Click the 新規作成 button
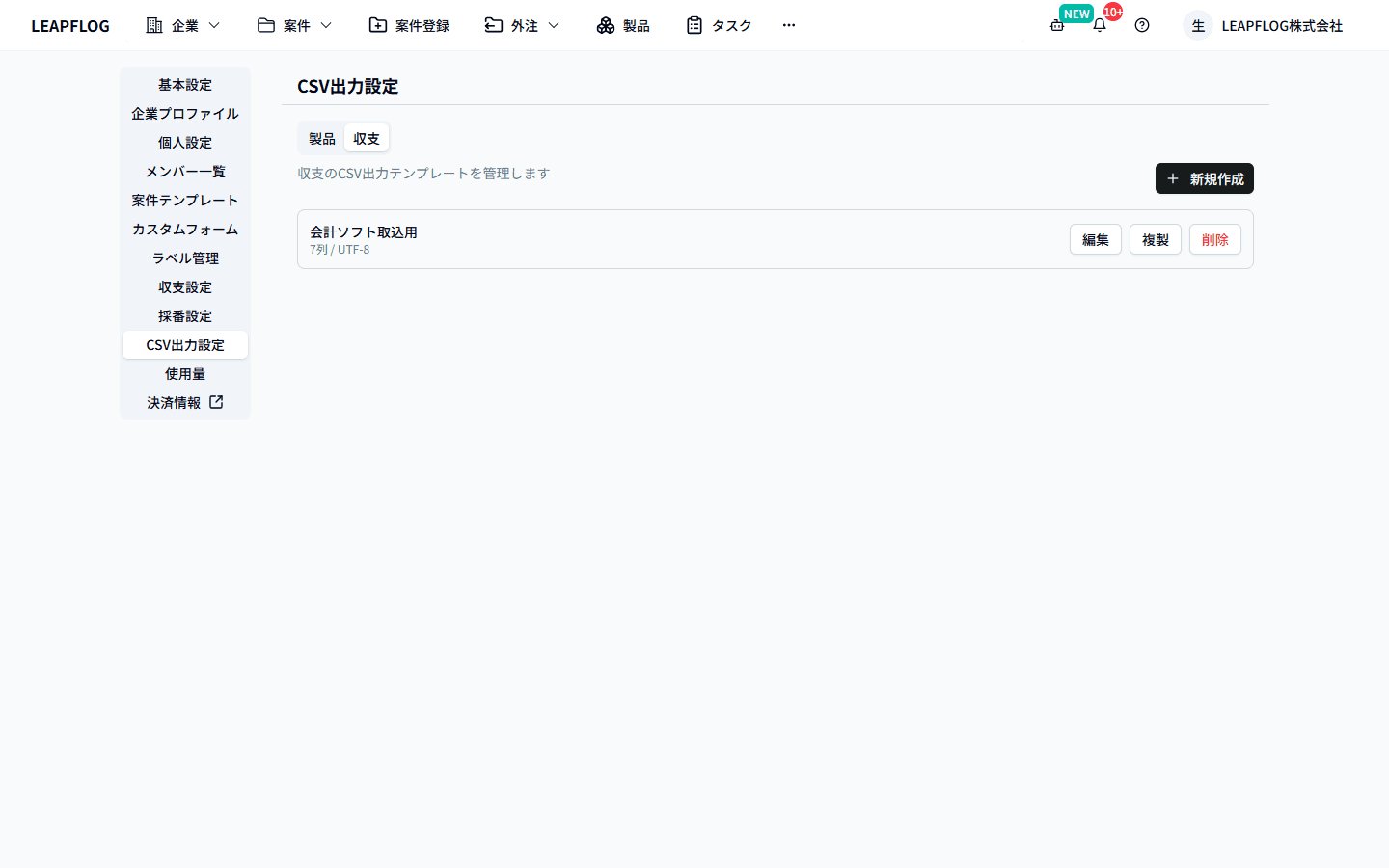 (x=1205, y=178)
